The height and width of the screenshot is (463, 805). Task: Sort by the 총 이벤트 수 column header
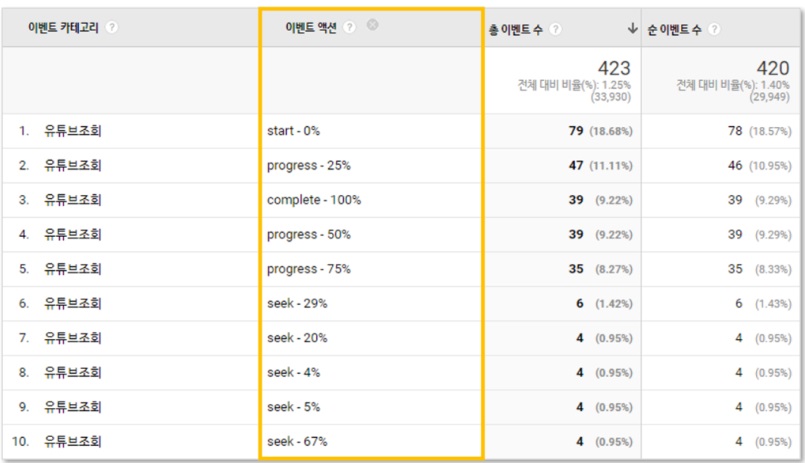[x=515, y=30]
